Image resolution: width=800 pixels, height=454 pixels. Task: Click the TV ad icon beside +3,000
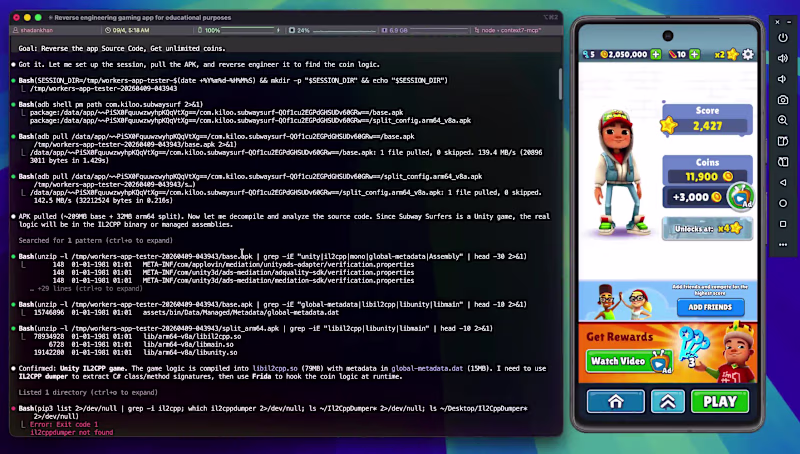(741, 196)
